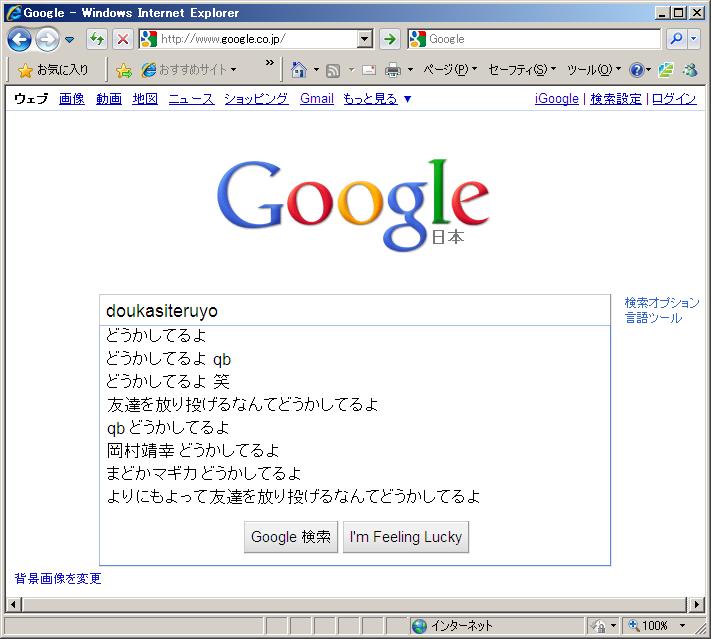Open the お気に入り favorites button
Image resolution: width=711 pixels, height=639 pixels.
point(53,70)
